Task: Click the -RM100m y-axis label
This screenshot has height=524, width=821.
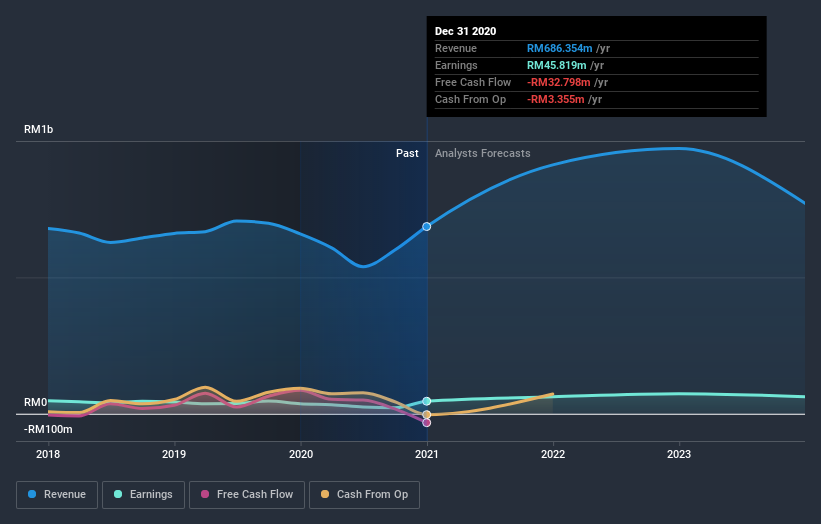Action: (48, 430)
